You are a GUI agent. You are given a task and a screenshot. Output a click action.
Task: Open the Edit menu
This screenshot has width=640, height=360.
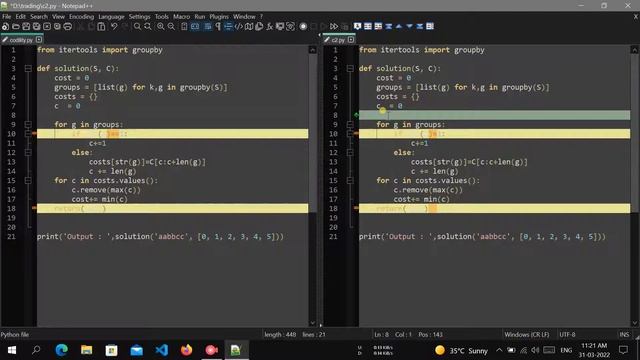click(x=20, y=17)
